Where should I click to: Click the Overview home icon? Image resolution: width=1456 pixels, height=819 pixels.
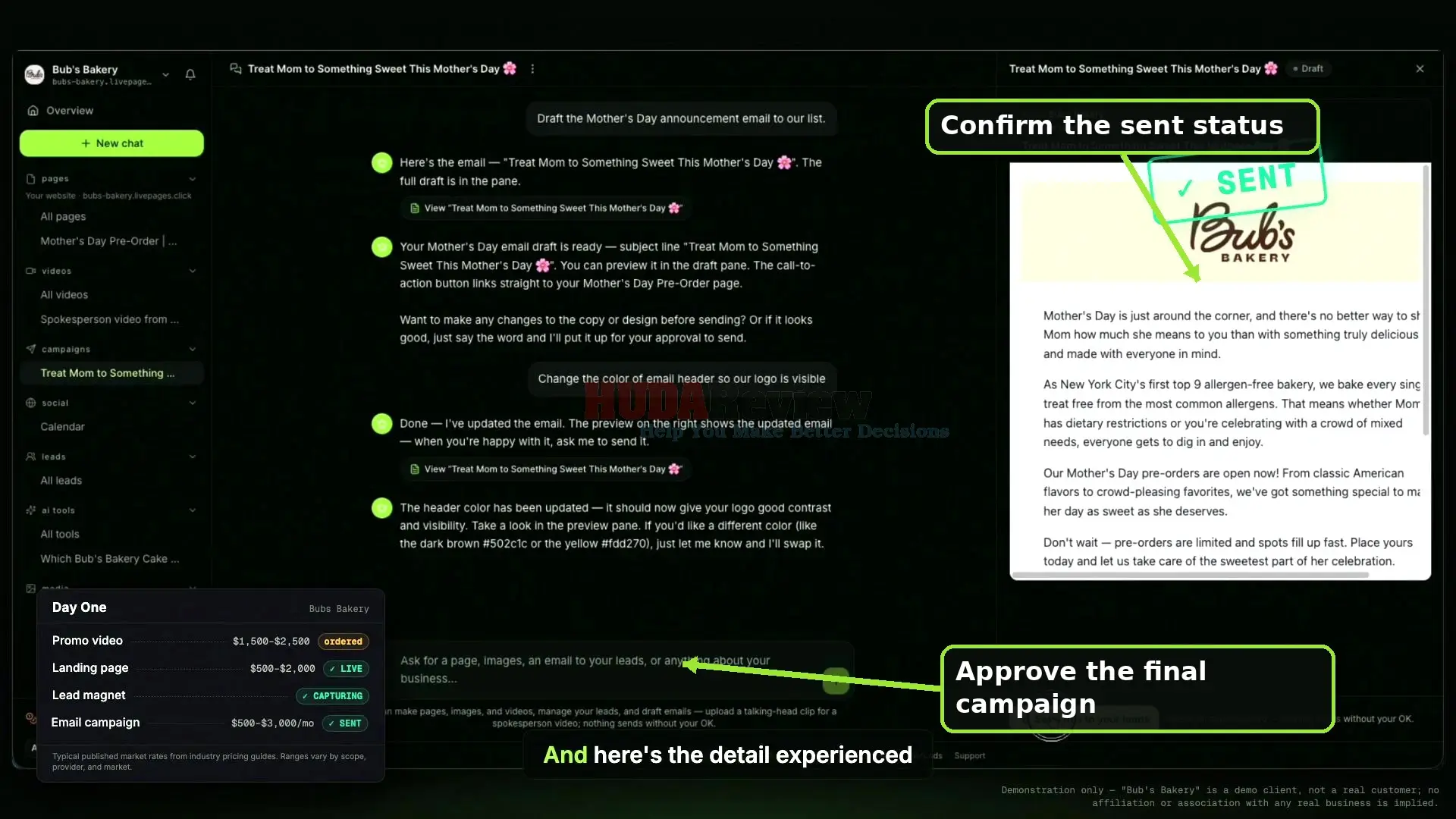33,111
